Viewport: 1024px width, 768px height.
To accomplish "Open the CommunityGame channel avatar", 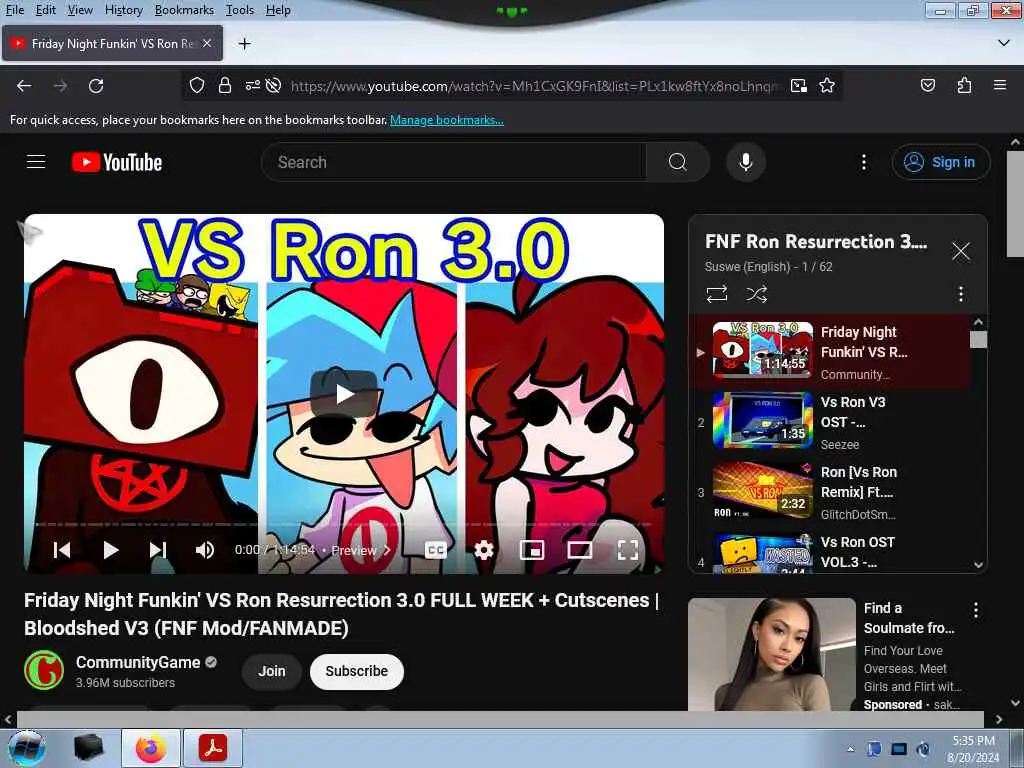I will 44,670.
